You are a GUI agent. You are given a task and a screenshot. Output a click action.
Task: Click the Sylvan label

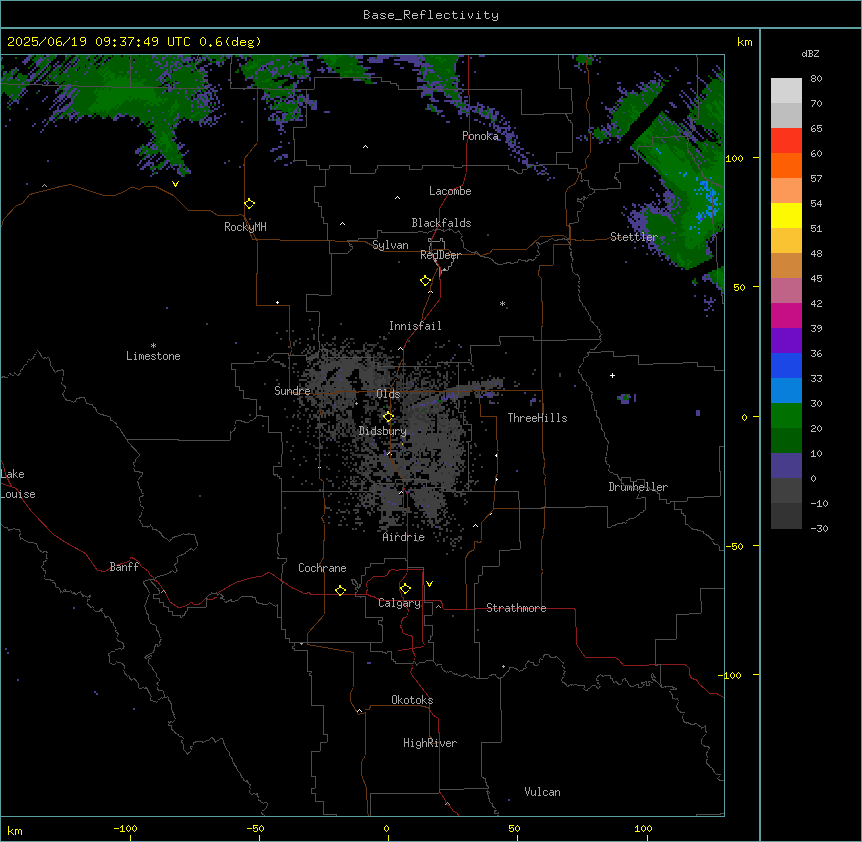[x=390, y=245]
